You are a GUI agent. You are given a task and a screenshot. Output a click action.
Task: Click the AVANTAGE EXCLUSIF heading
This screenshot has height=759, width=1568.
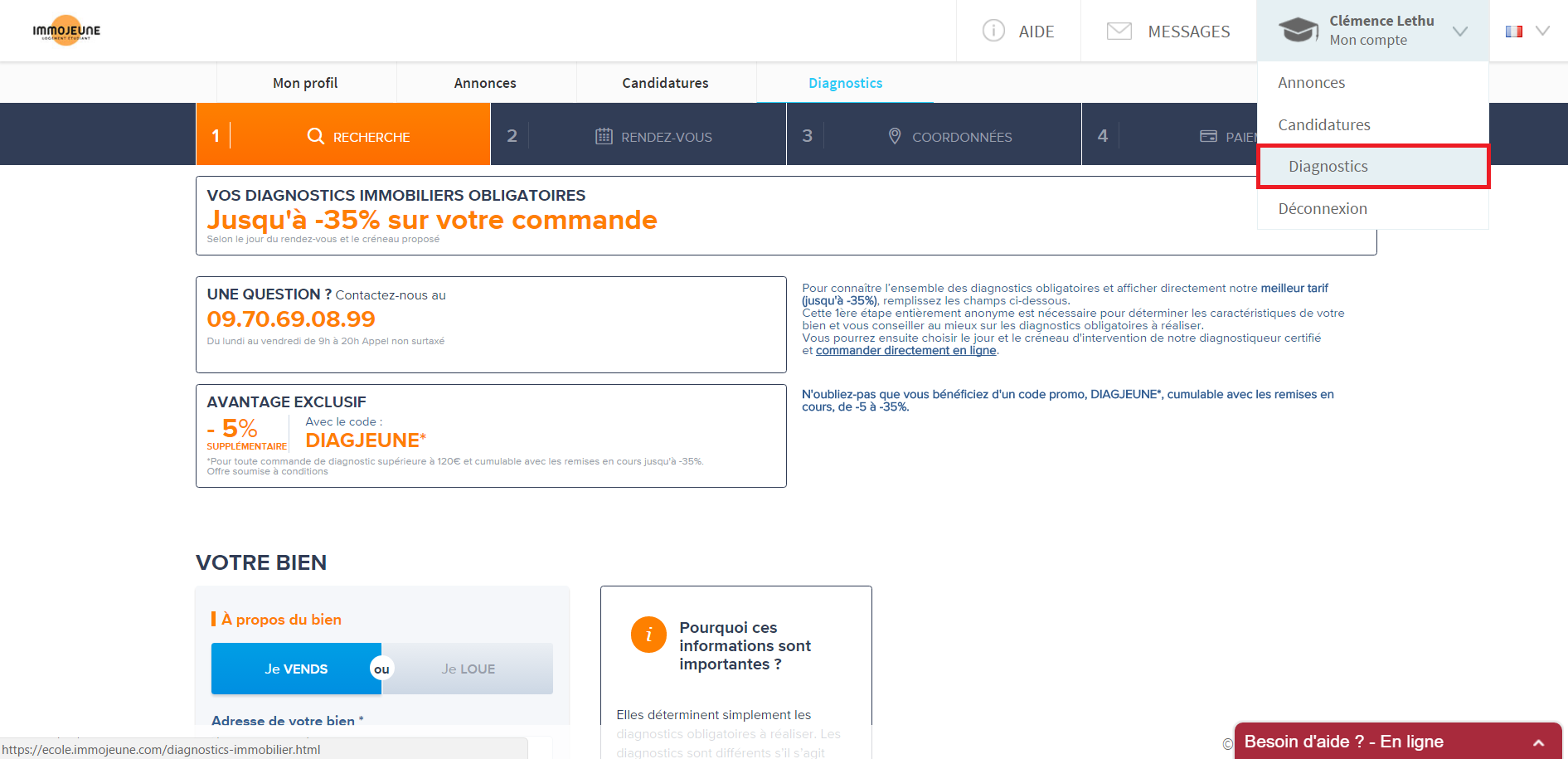(286, 402)
